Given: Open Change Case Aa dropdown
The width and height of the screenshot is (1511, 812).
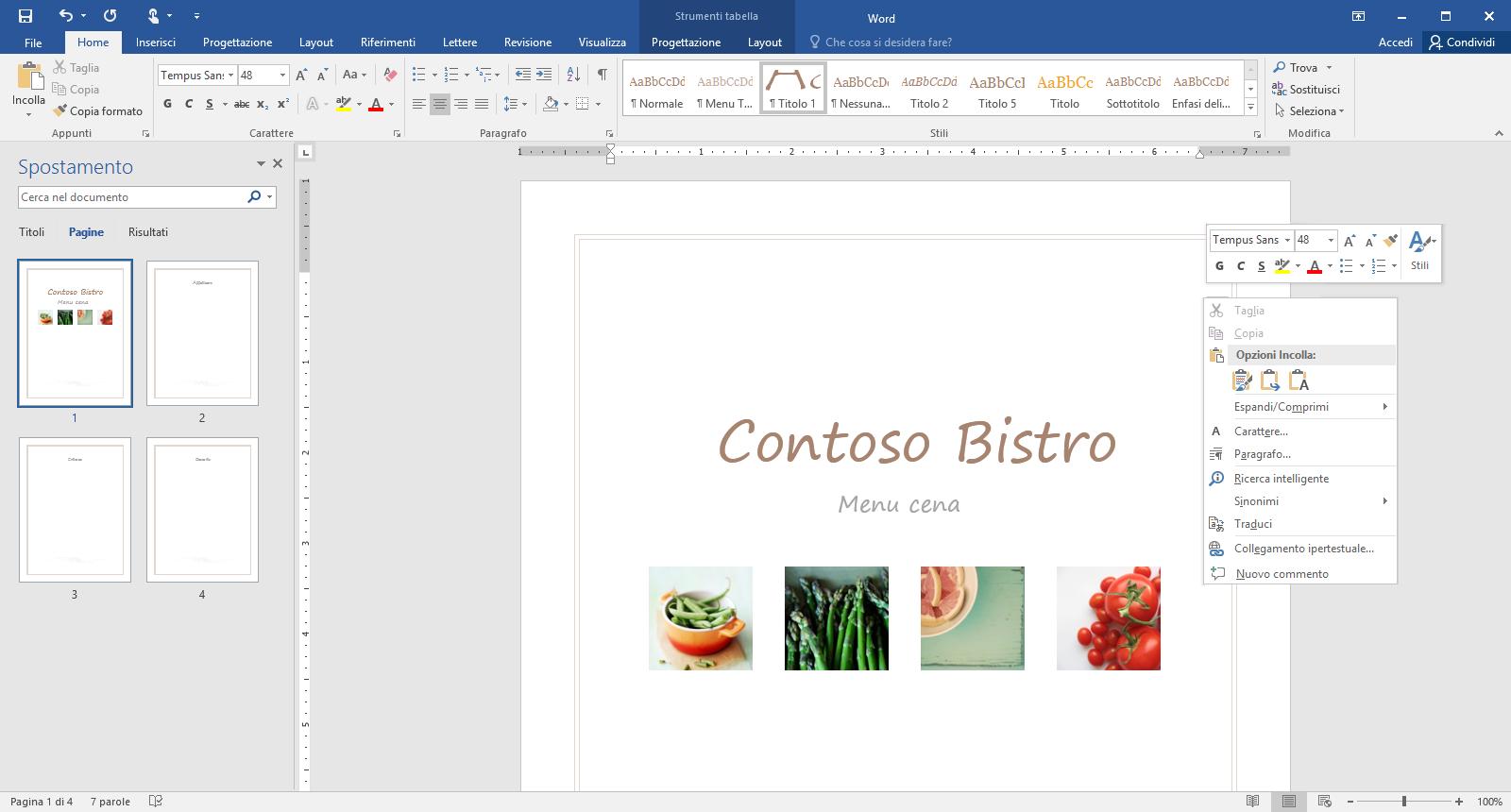Looking at the screenshot, I should coord(354,75).
